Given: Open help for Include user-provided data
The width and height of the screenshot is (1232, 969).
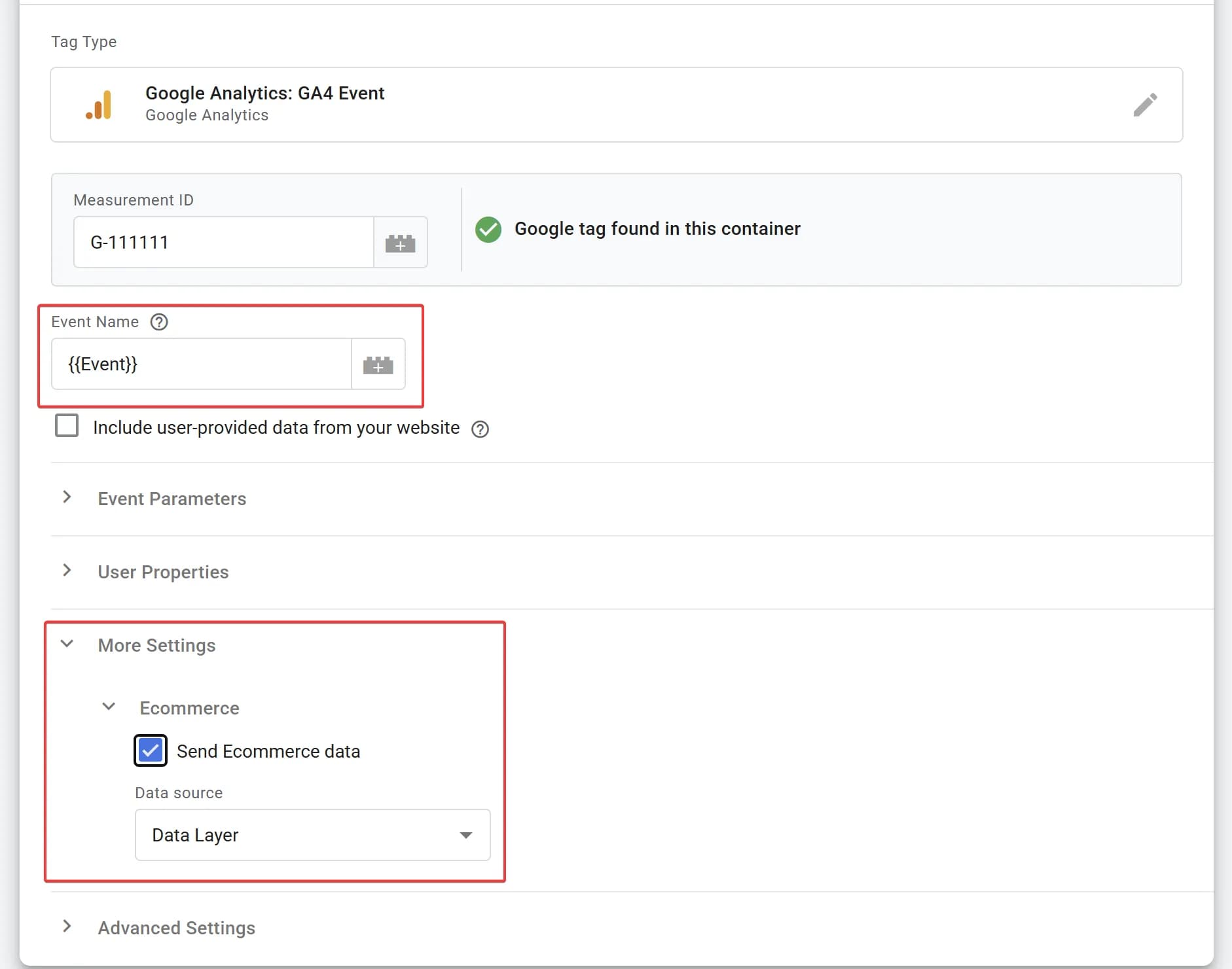Looking at the screenshot, I should pos(480,429).
